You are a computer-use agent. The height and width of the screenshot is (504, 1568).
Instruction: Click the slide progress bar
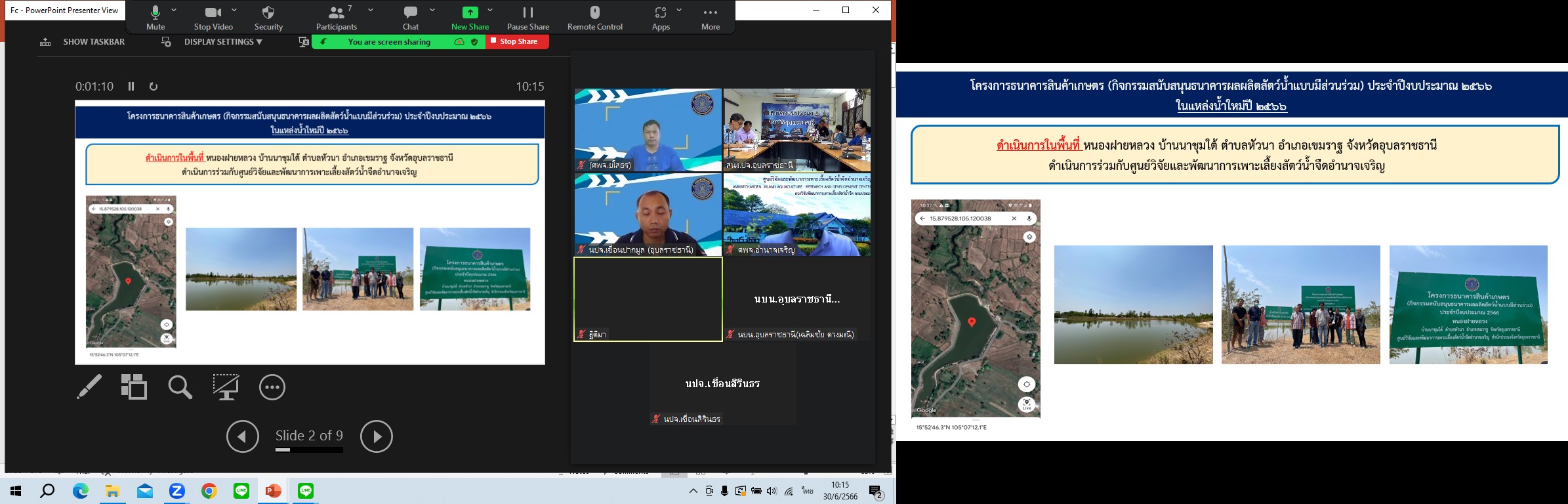click(309, 450)
